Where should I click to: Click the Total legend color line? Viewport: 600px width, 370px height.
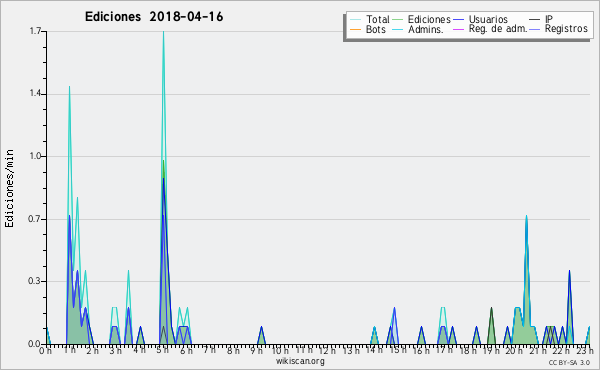pyautogui.click(x=355, y=20)
